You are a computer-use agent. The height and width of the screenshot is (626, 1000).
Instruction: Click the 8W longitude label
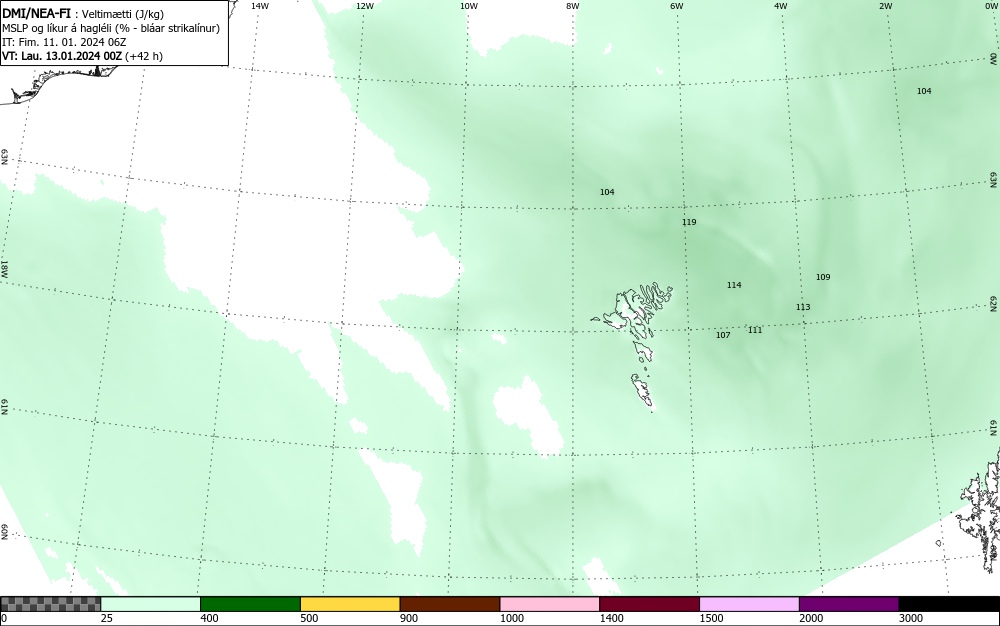pyautogui.click(x=573, y=6)
